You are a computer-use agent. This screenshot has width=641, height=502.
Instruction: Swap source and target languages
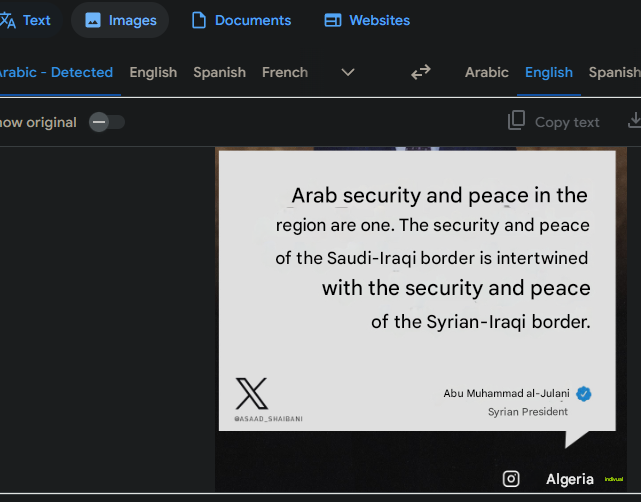click(x=421, y=72)
